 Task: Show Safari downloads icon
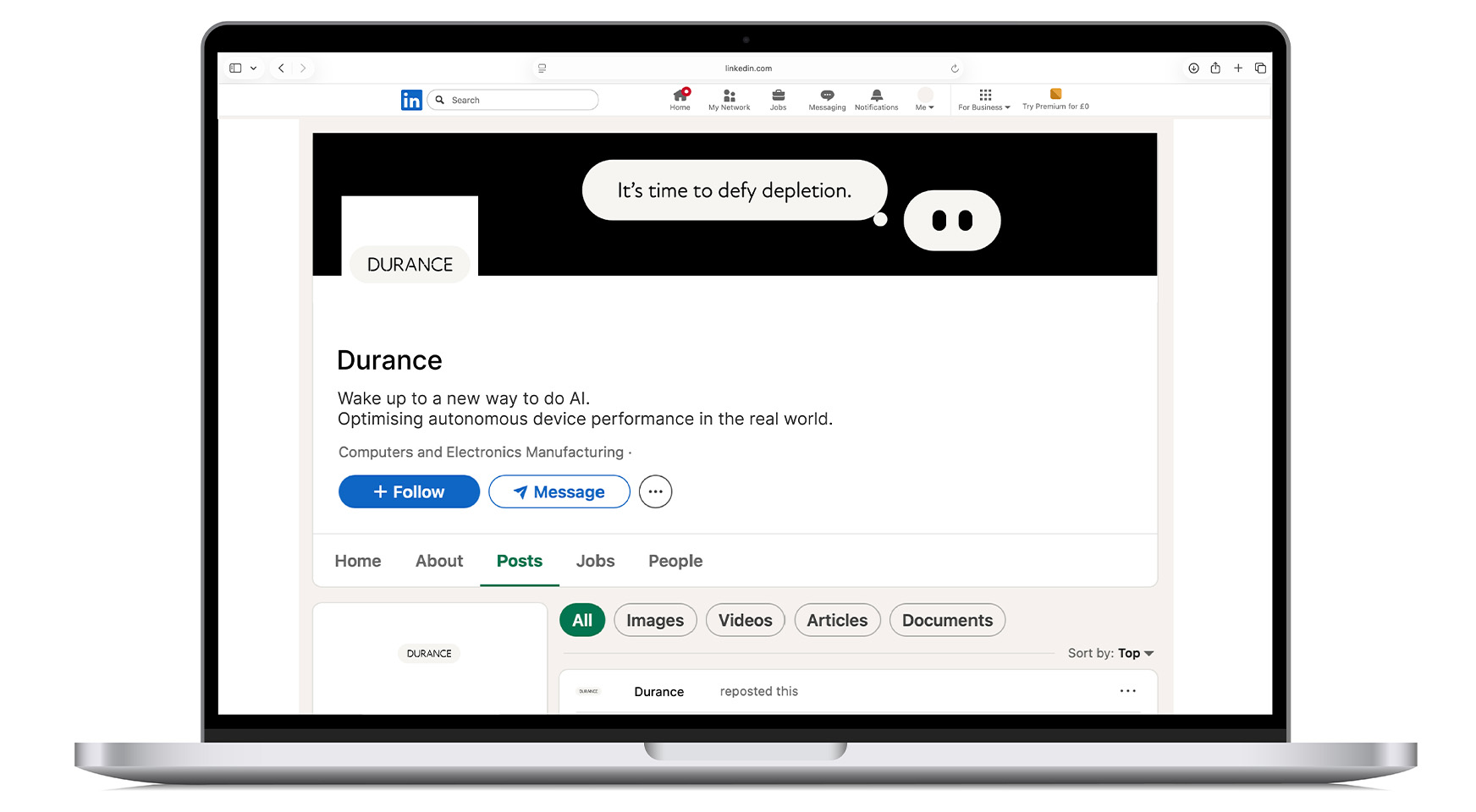1193,69
